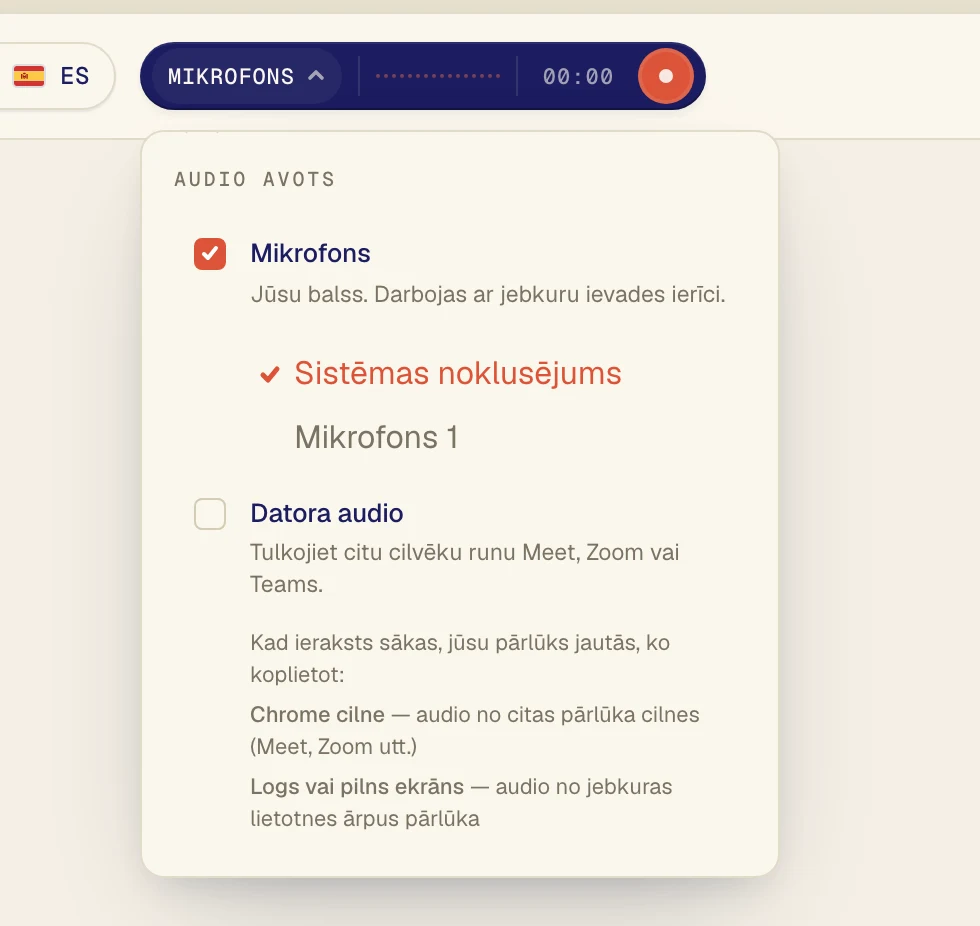Collapse the MIKROFONS audio source dropdown

pyautogui.click(x=246, y=76)
